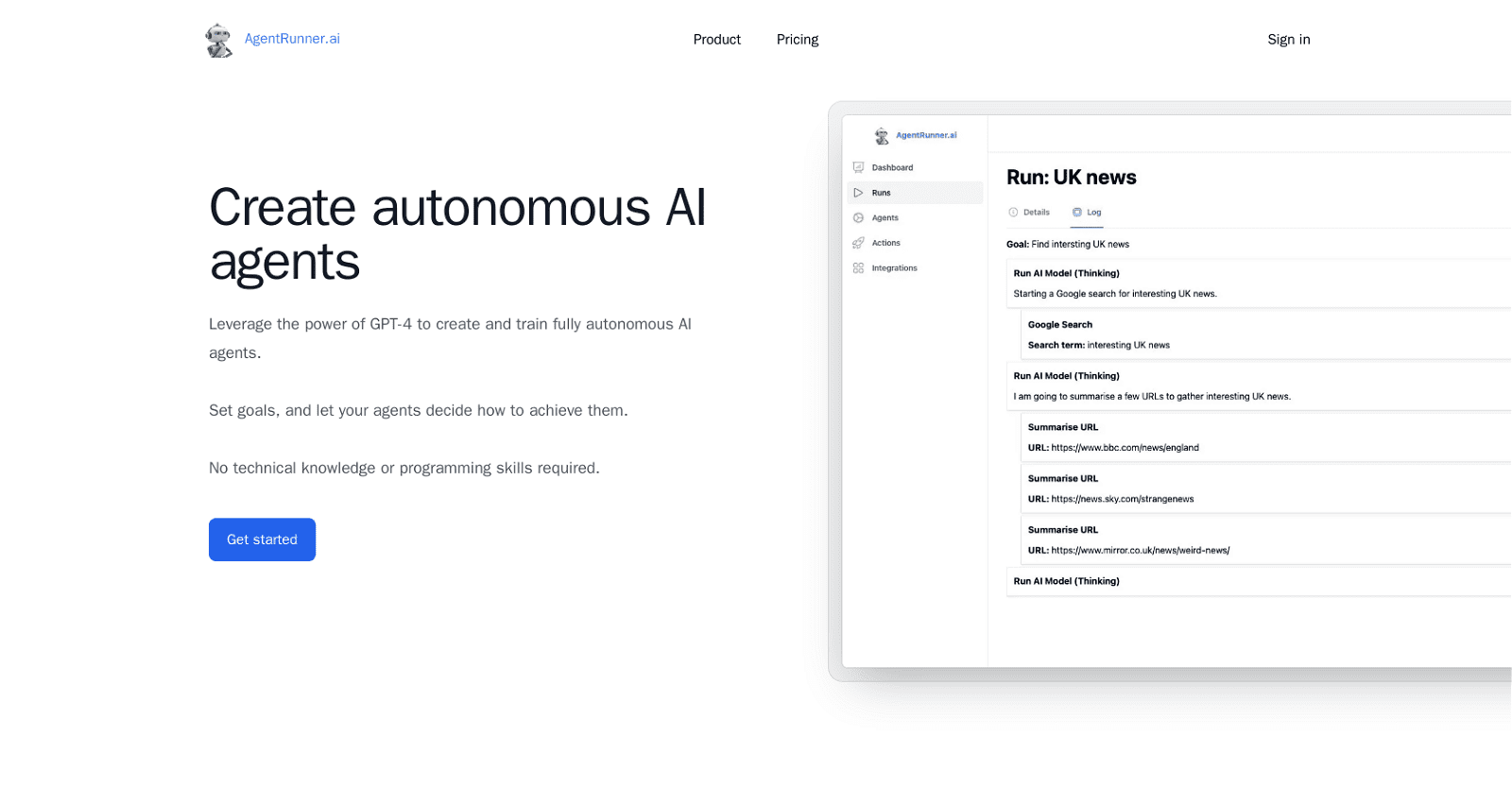Viewport: 1512px width, 788px height.
Task: Click the Details tab info icon
Action: click(1013, 213)
